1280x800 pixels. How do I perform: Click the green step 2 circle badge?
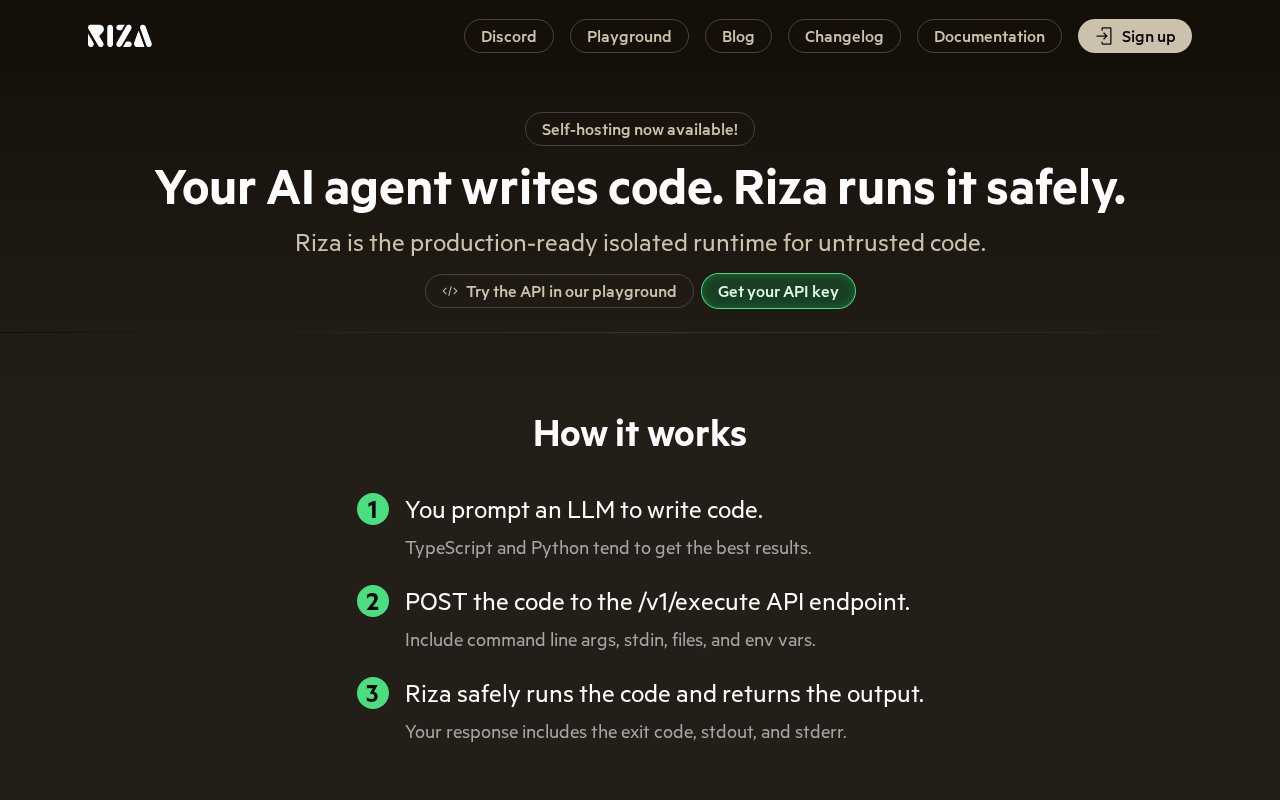pyautogui.click(x=373, y=601)
